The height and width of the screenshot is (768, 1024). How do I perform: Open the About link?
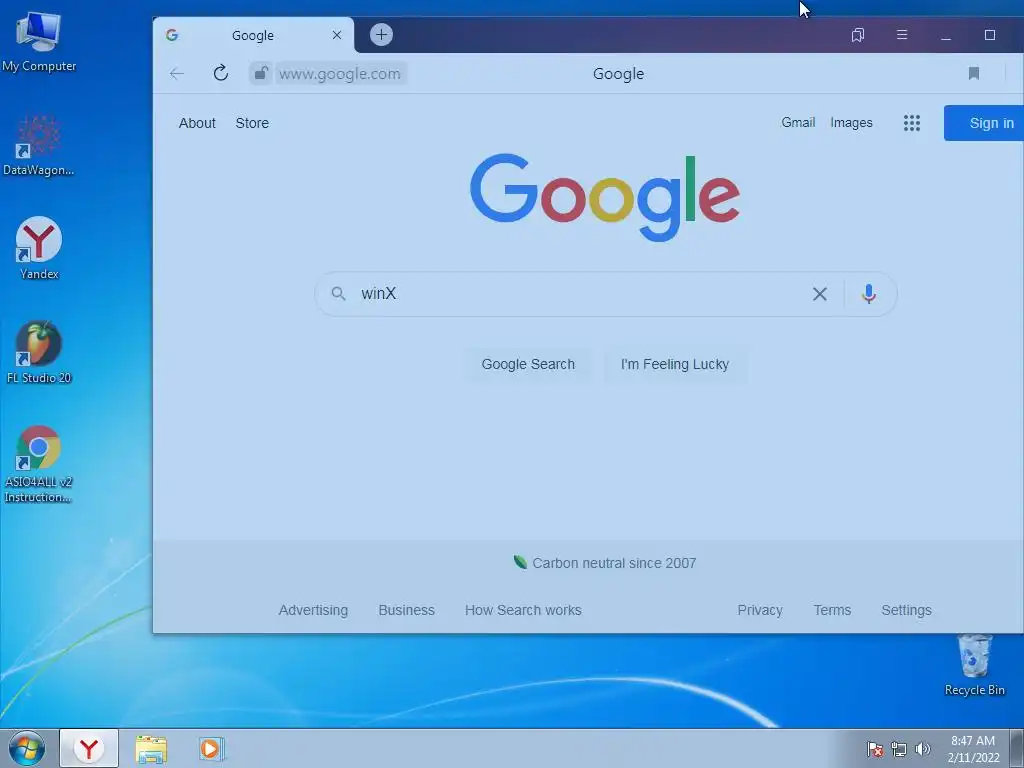click(197, 123)
